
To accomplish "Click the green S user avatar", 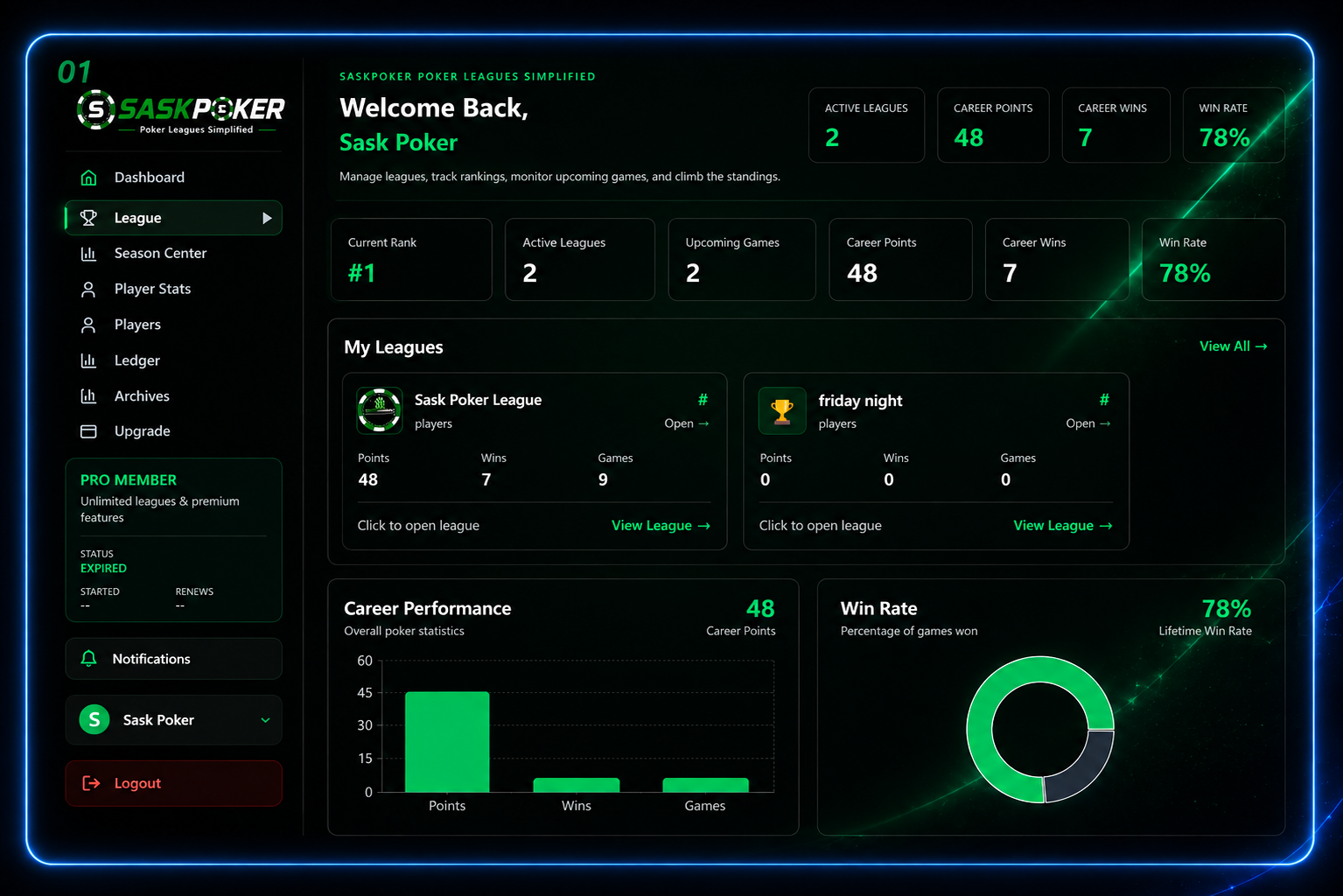I will click(x=94, y=719).
